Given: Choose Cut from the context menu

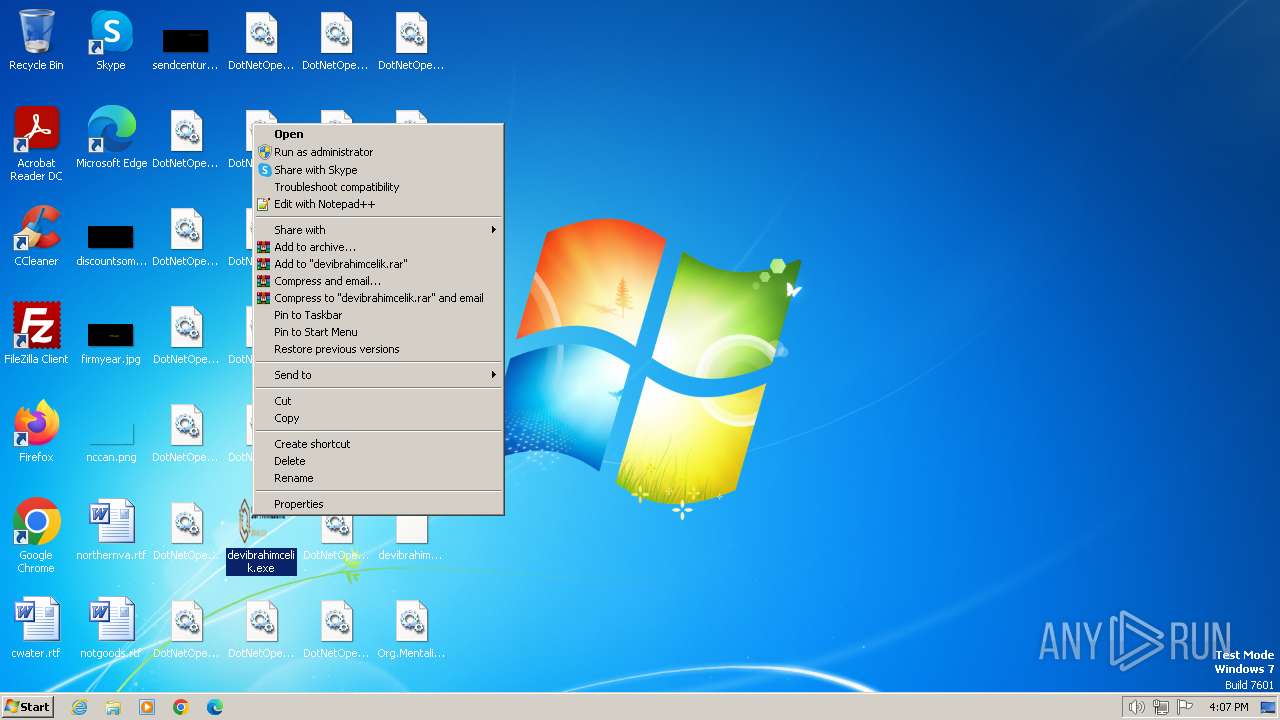Looking at the screenshot, I should coord(378,401).
